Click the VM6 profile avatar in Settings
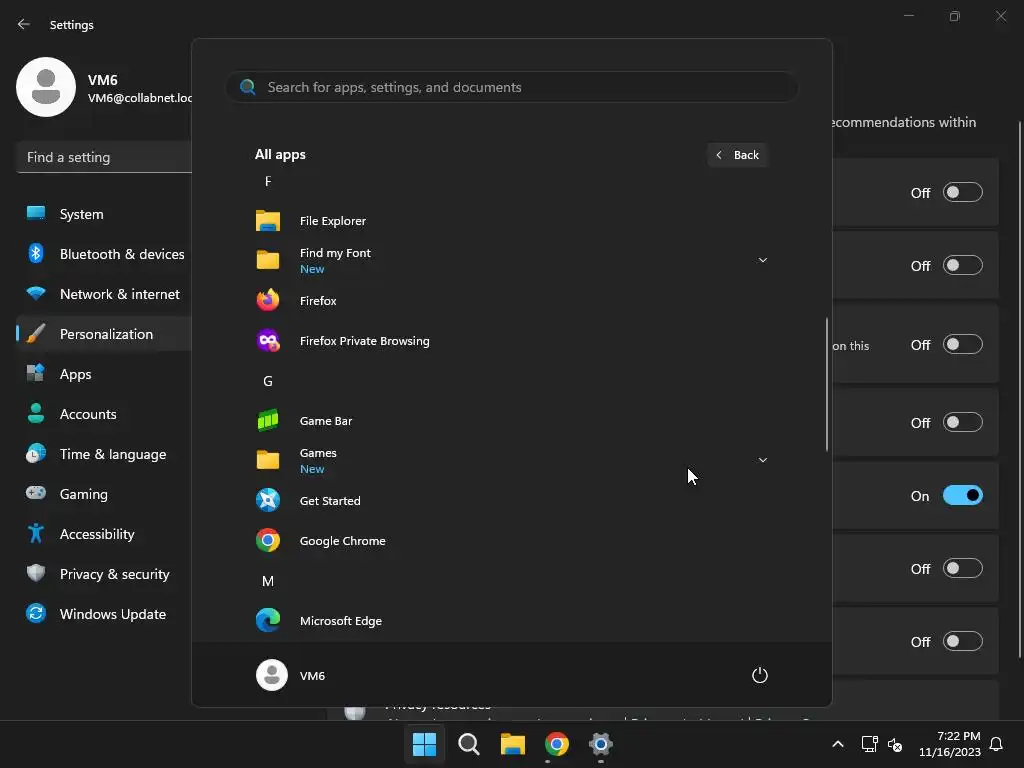The width and height of the screenshot is (1024, 768). pos(46,87)
